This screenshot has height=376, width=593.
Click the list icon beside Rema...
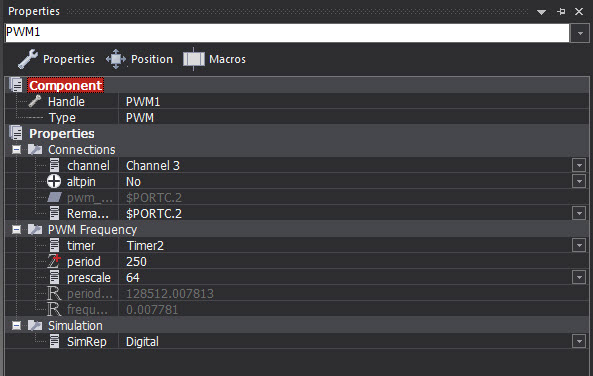click(x=54, y=213)
